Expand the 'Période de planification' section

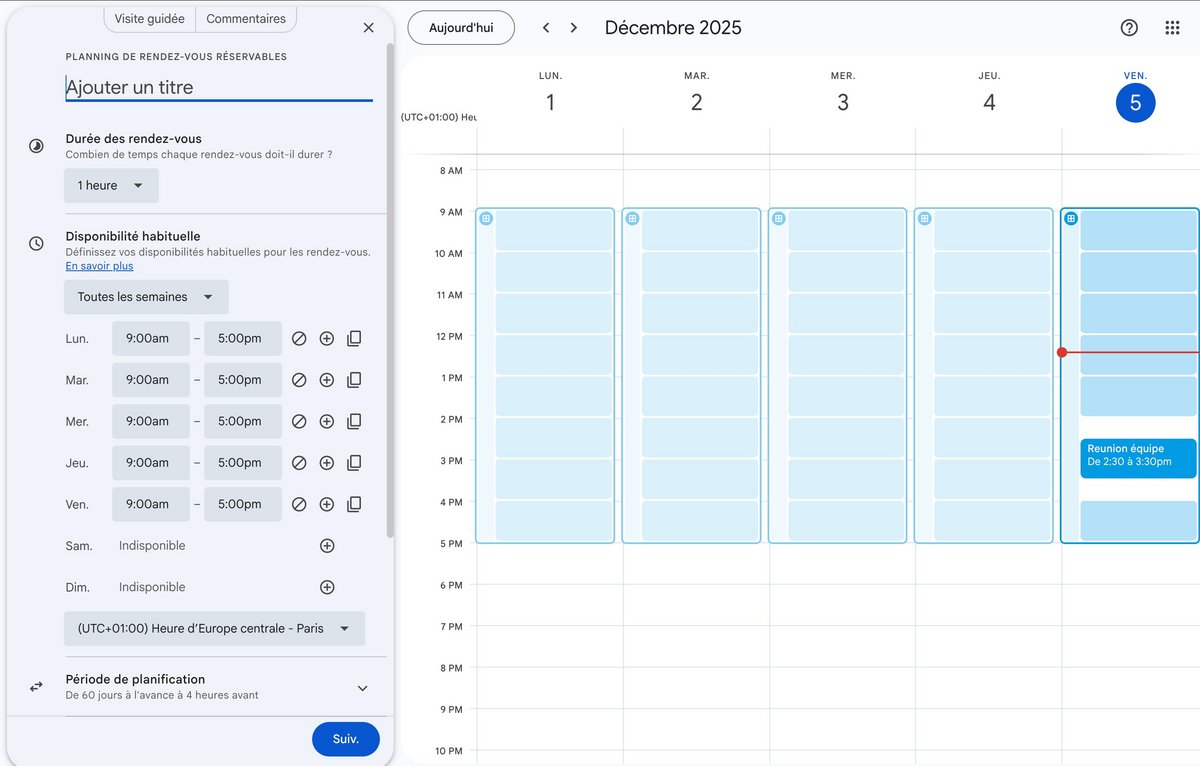point(362,688)
